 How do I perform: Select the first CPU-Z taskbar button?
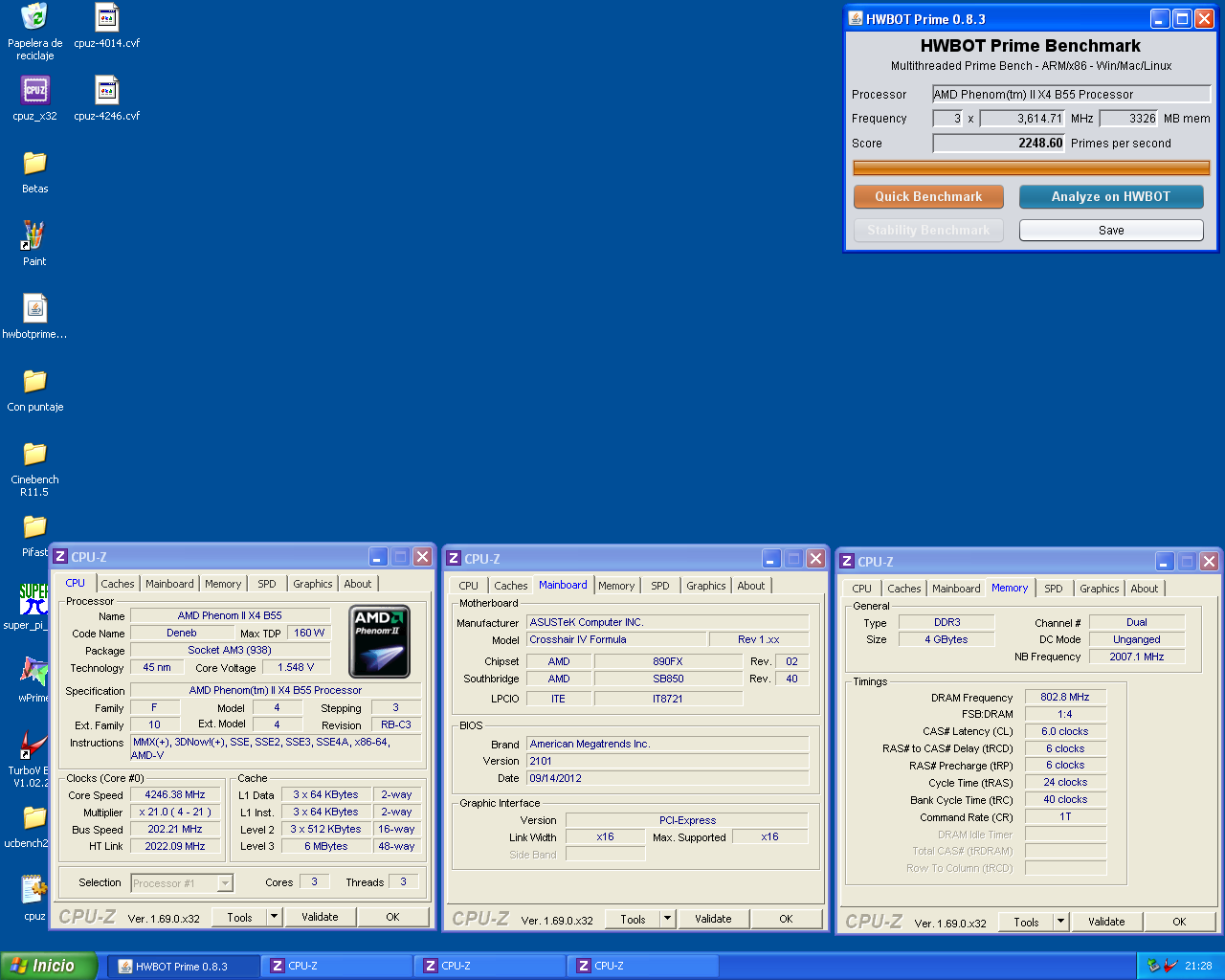click(338, 966)
